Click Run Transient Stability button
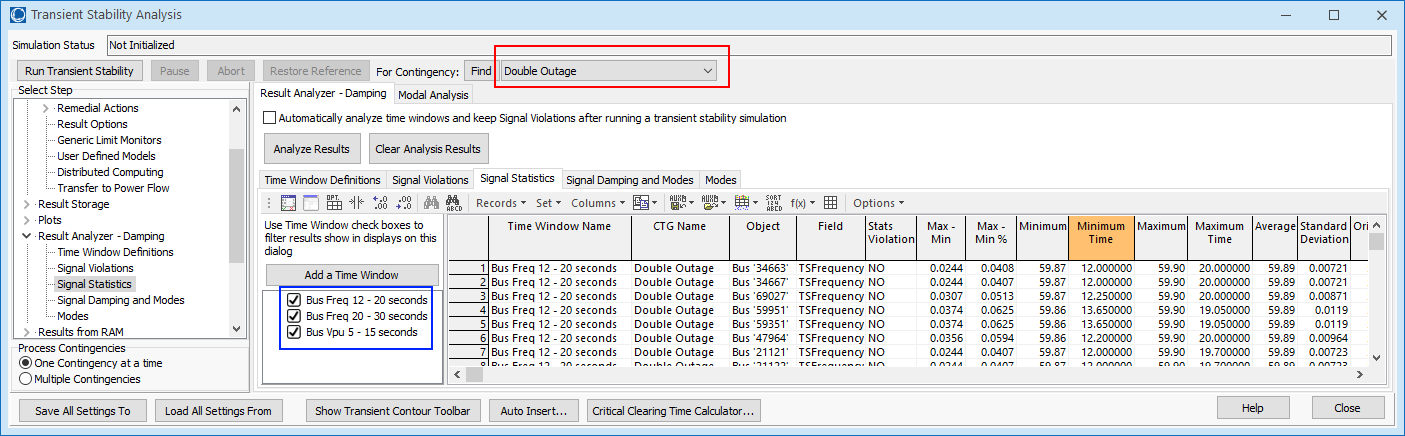Viewport: 1405px width, 436px height. click(80, 71)
